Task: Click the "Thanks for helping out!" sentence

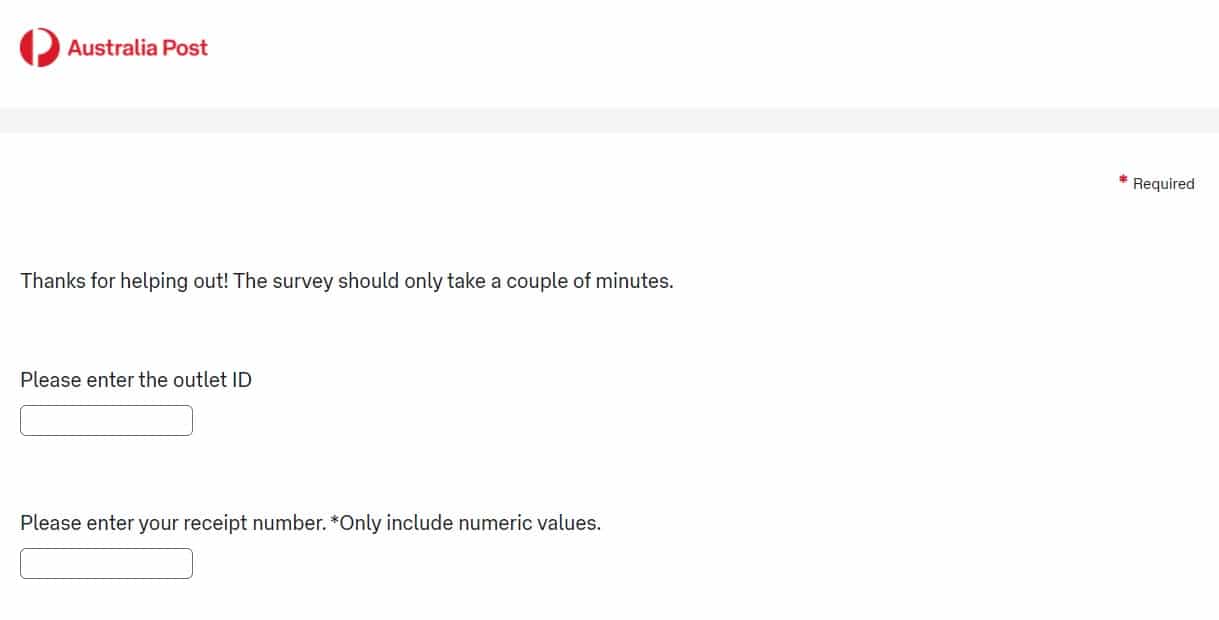Action: (x=124, y=281)
